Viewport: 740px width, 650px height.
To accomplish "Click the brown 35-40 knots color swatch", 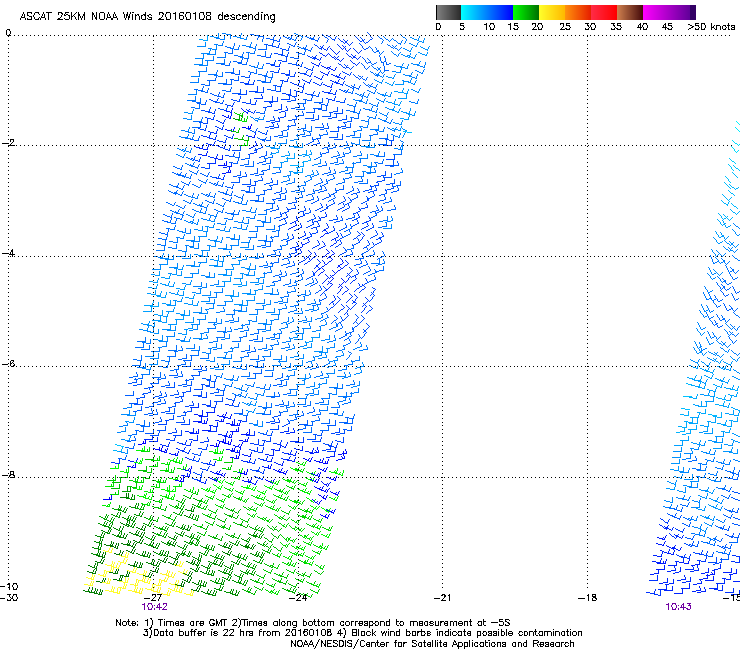I will pos(630,12).
